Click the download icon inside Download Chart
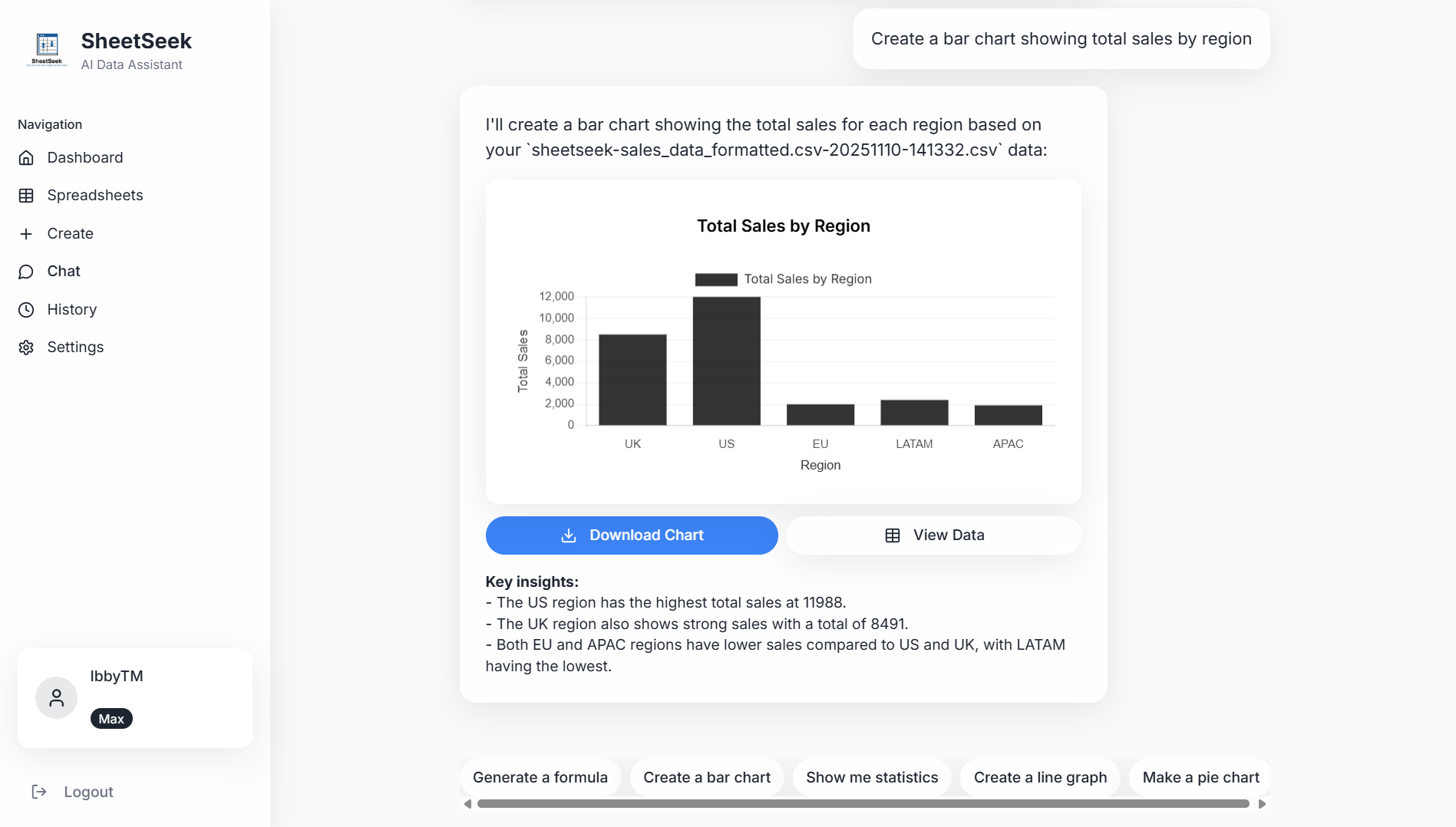The height and width of the screenshot is (827, 1456). click(568, 535)
